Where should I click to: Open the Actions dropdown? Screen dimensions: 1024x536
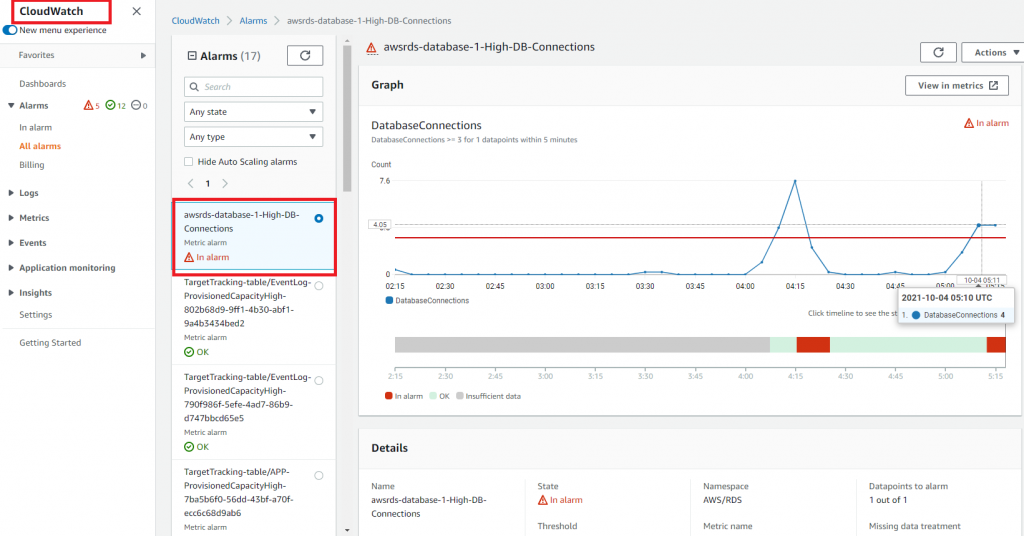pos(993,52)
